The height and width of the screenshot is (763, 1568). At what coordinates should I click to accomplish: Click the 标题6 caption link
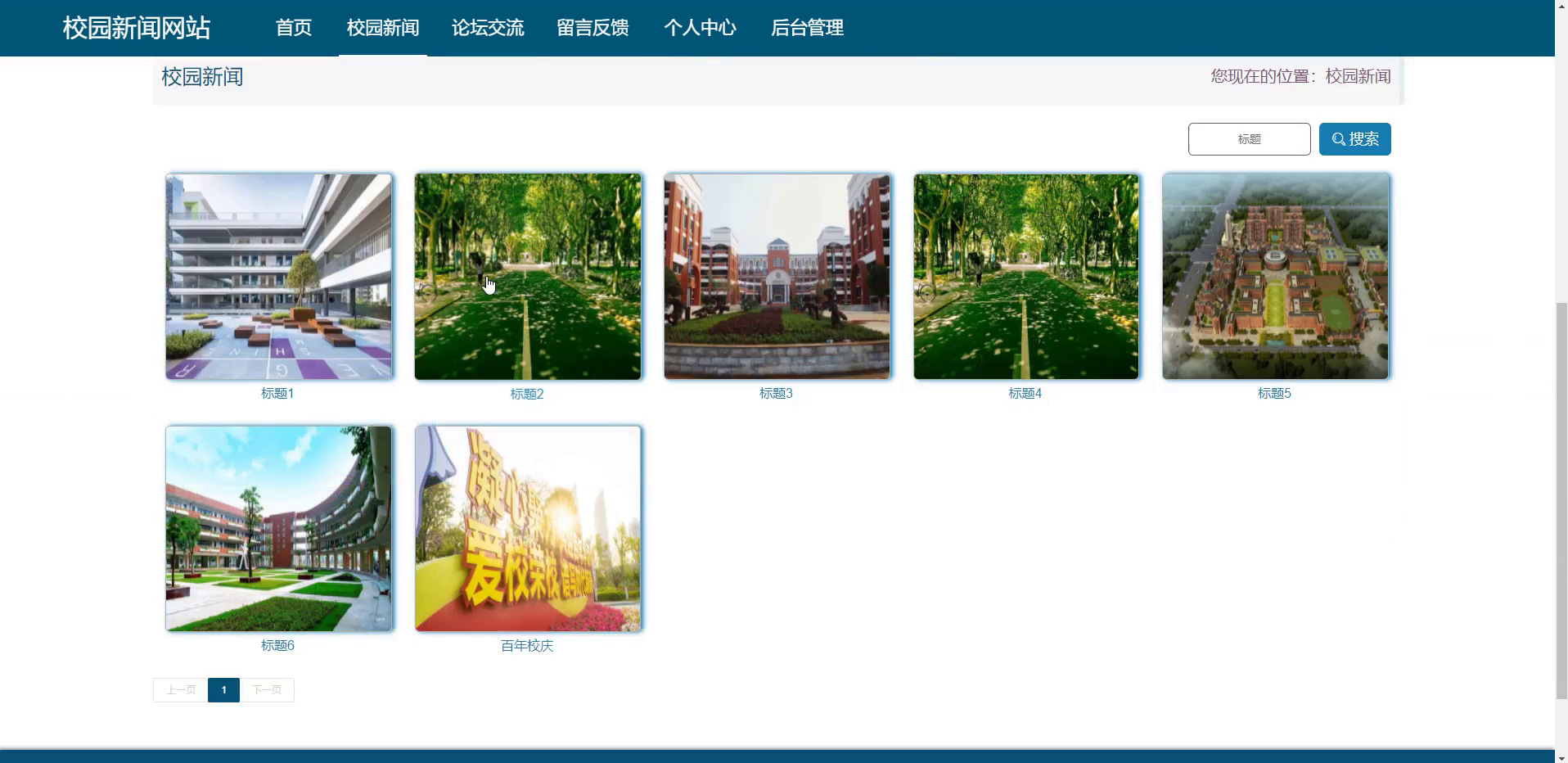pos(277,646)
